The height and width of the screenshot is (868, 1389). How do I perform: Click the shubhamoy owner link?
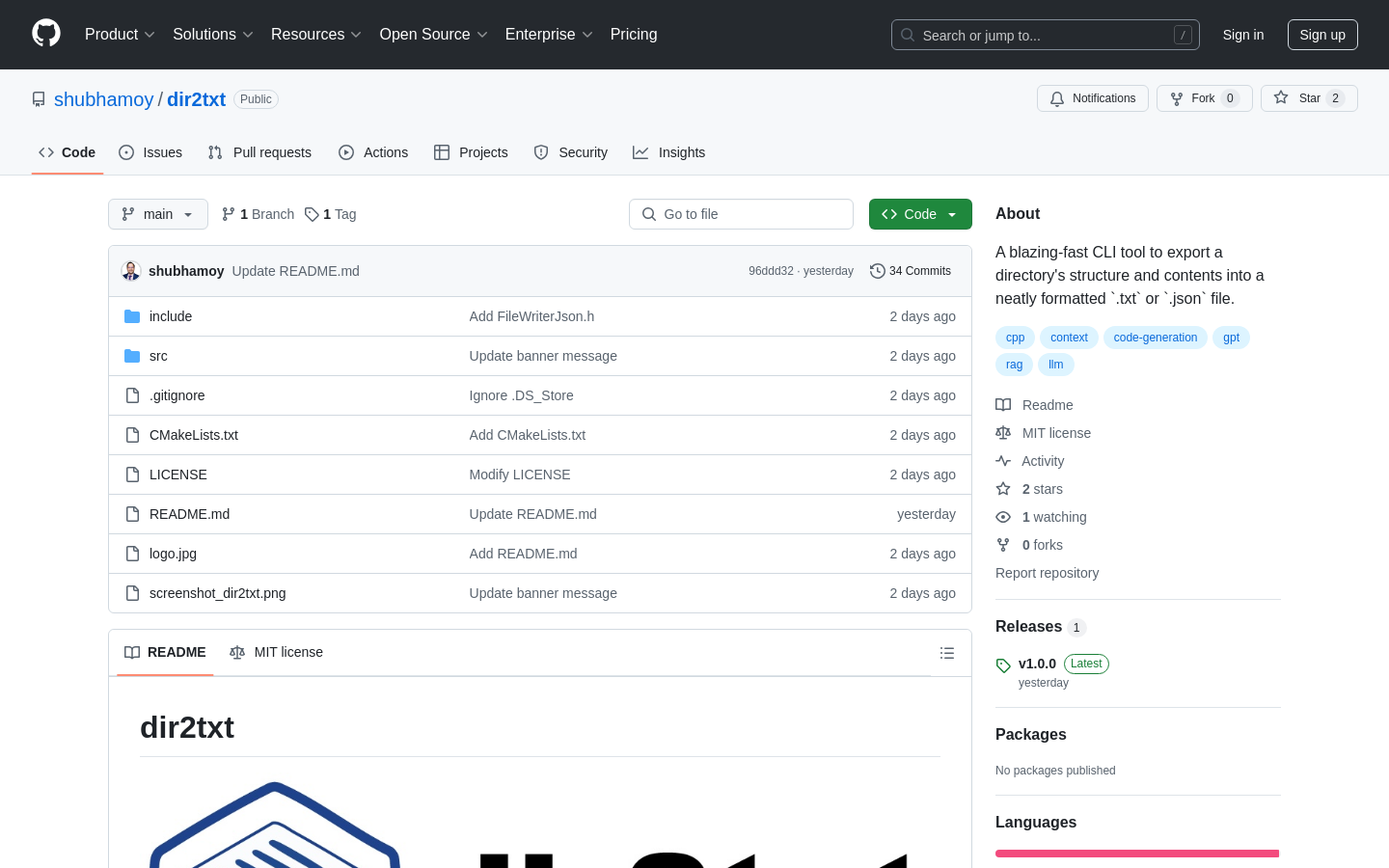pos(104,99)
